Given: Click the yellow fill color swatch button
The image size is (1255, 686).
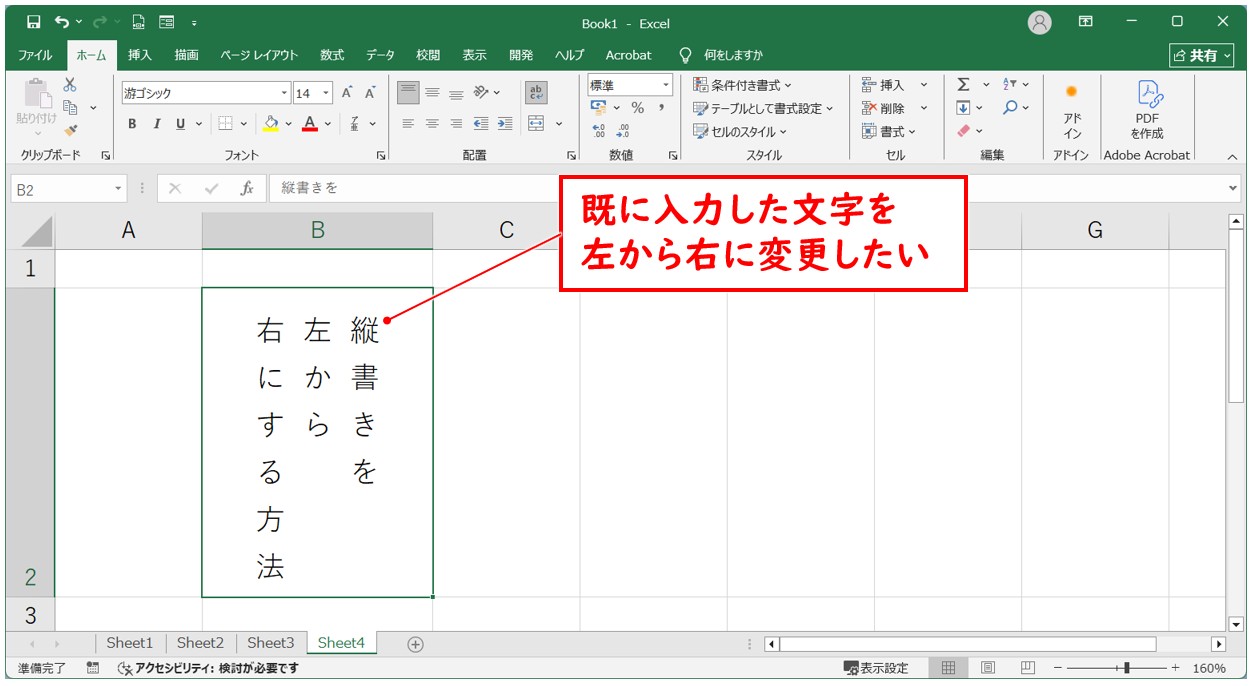Looking at the screenshot, I should [x=270, y=124].
